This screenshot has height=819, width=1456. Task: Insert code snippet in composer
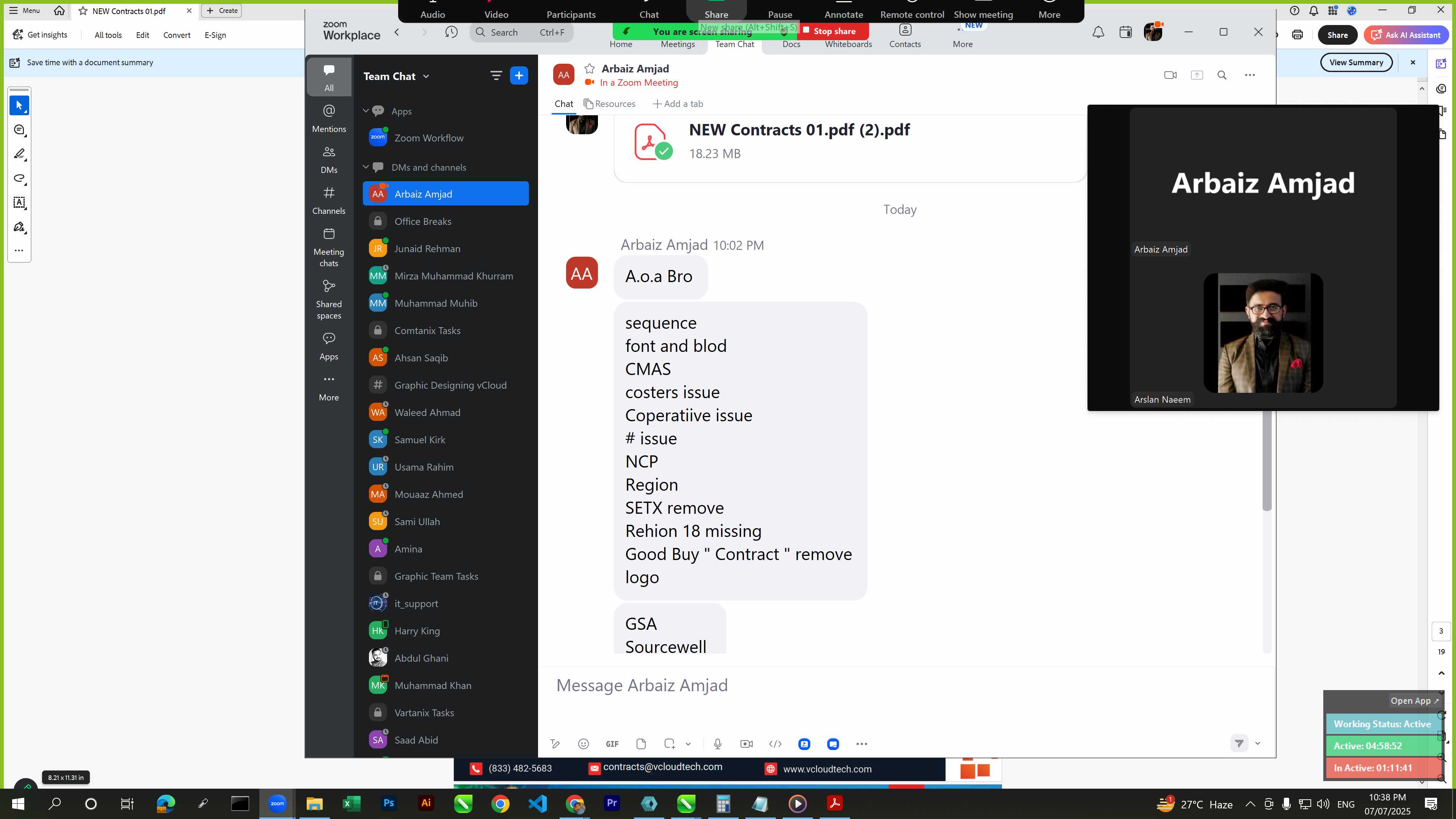[x=775, y=744]
